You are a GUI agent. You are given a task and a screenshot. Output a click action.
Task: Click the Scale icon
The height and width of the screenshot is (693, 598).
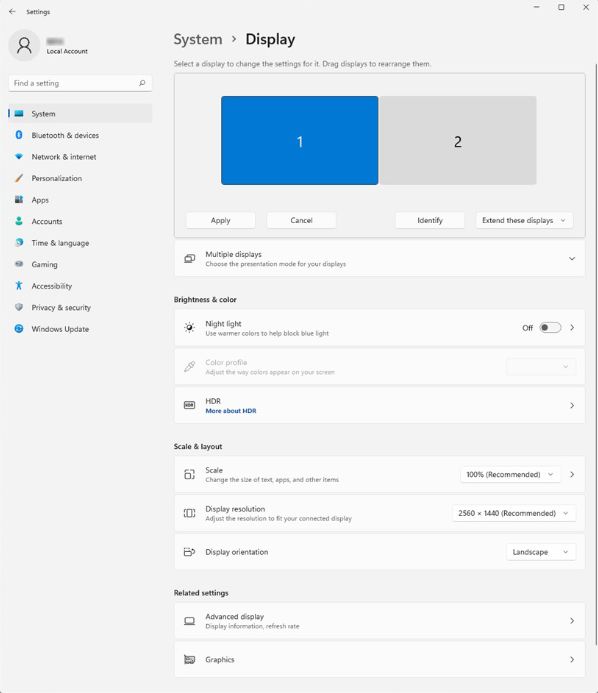point(190,474)
